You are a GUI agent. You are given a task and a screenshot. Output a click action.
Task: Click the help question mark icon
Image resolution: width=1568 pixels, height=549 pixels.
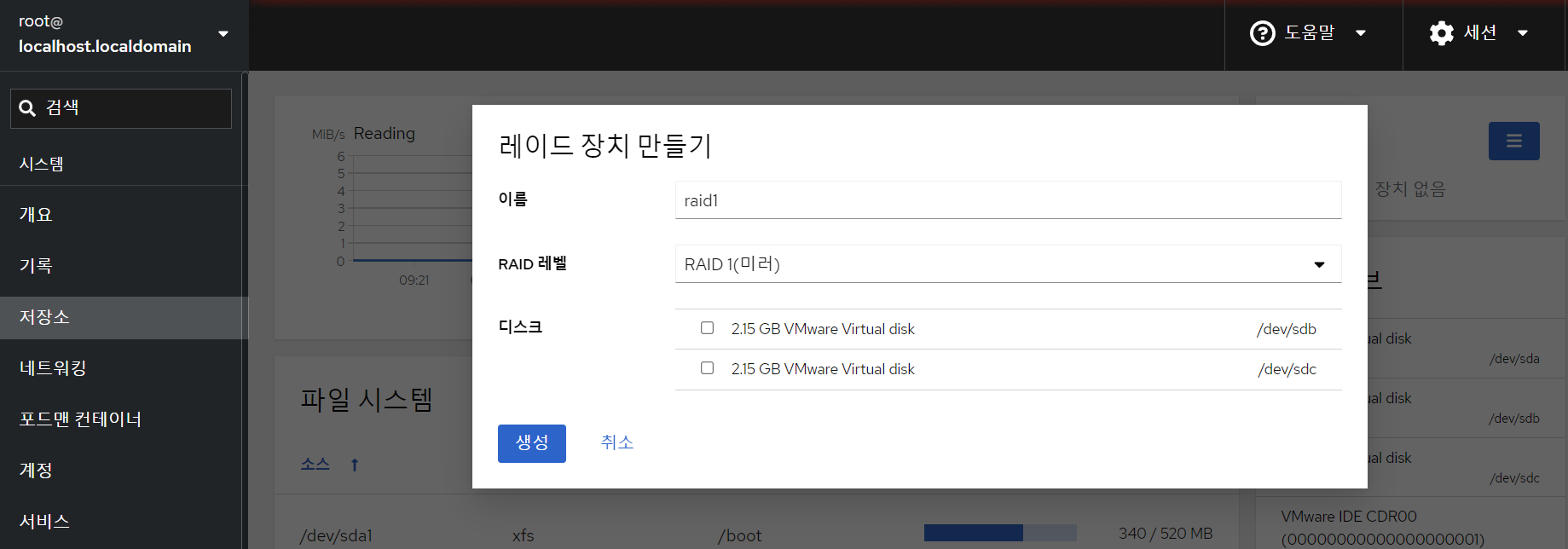coord(1262,33)
